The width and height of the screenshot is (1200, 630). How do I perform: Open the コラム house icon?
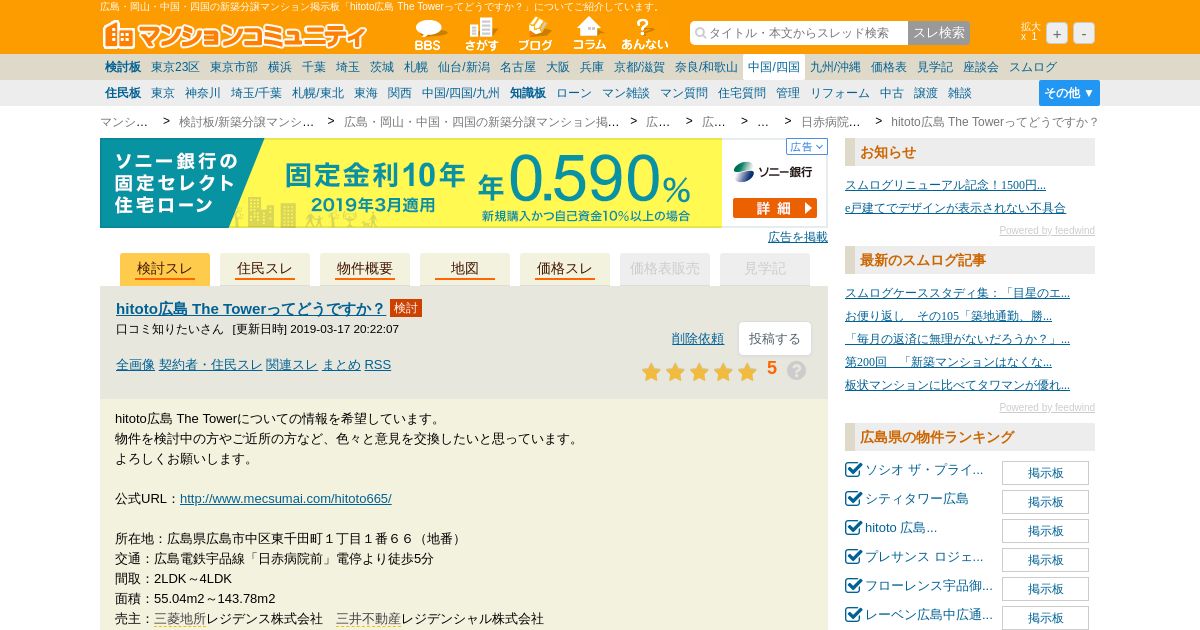(589, 34)
